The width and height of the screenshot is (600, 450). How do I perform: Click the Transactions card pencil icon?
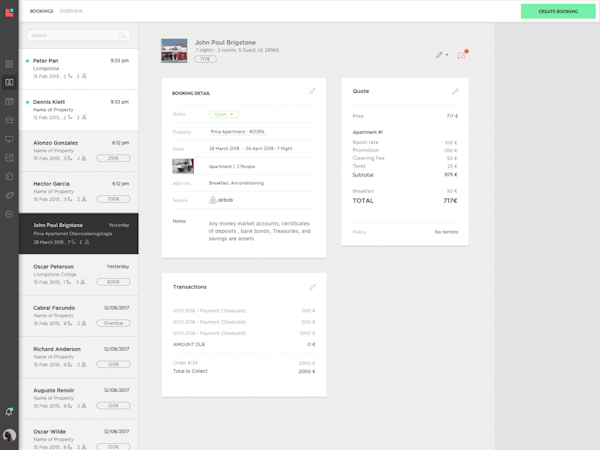[312, 287]
